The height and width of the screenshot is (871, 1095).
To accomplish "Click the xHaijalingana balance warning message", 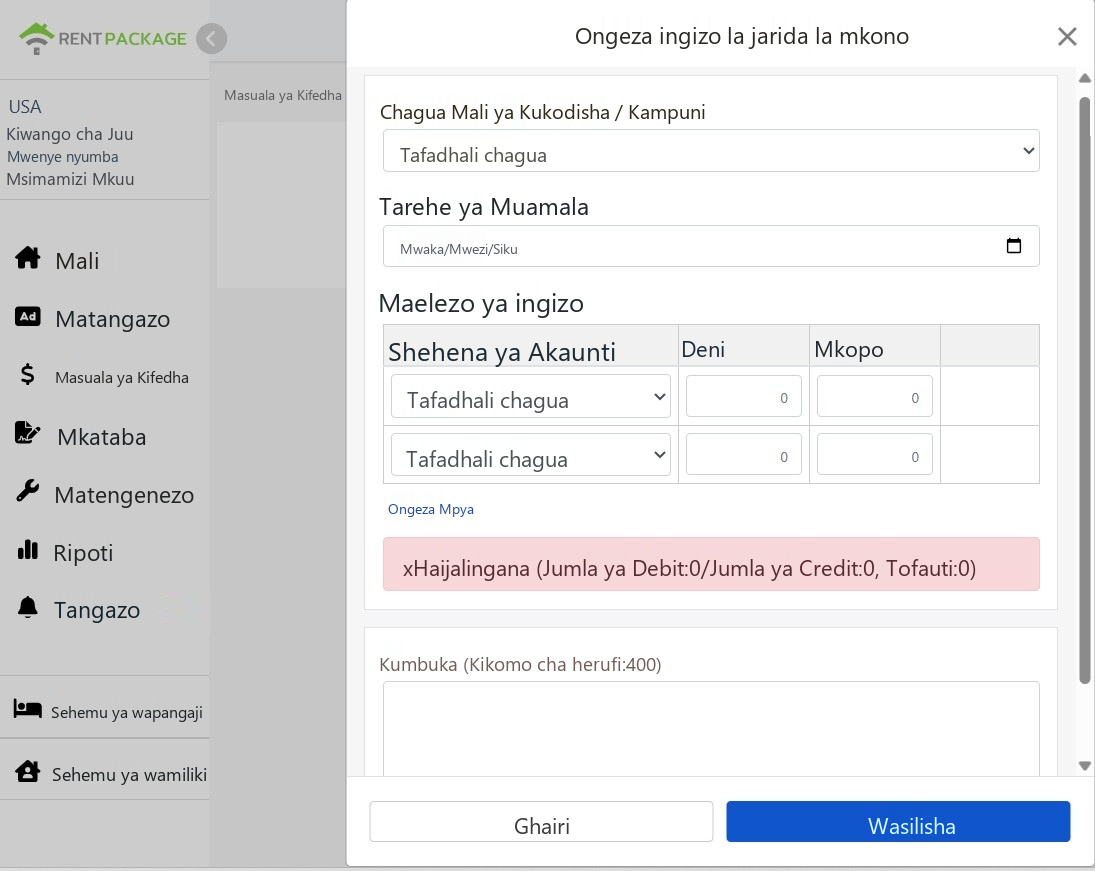I will tap(711, 564).
